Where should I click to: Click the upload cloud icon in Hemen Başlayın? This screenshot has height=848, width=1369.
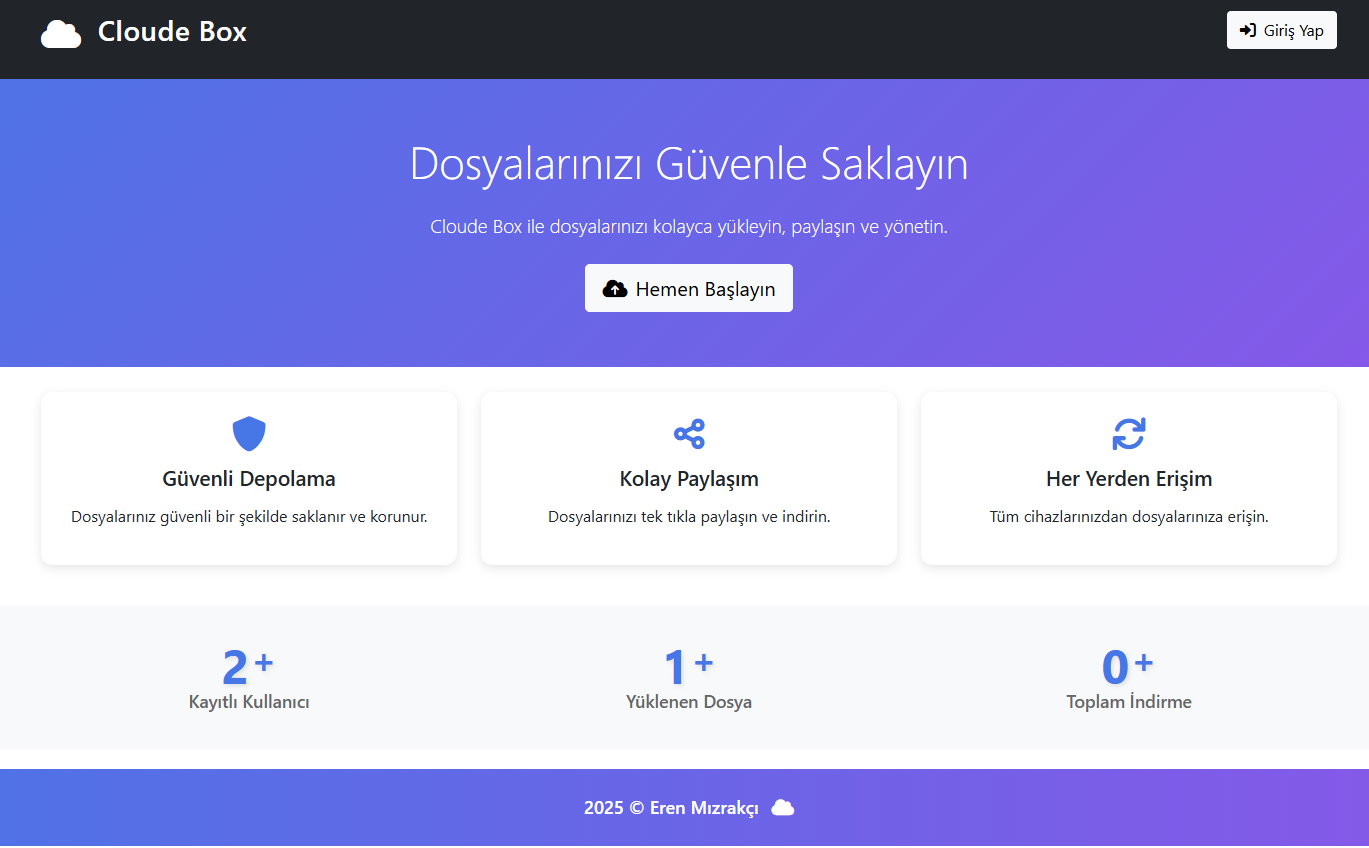click(x=614, y=288)
